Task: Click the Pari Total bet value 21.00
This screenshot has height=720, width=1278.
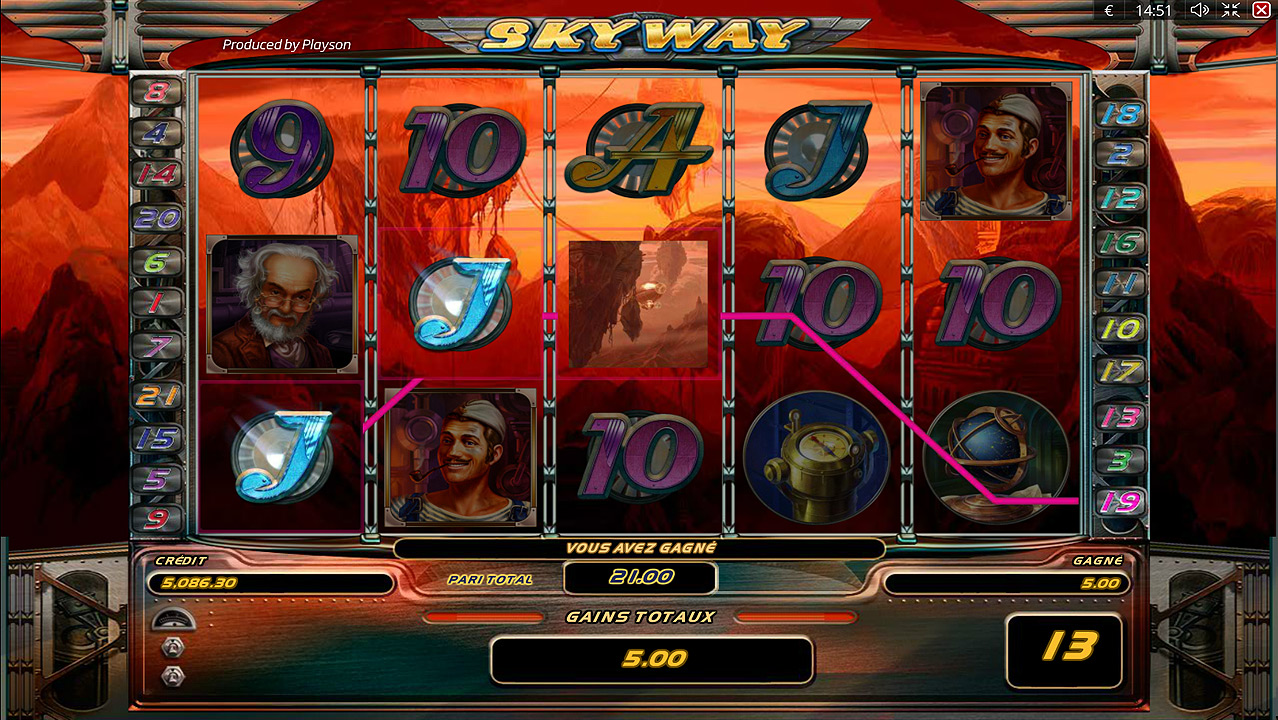Action: click(640, 577)
